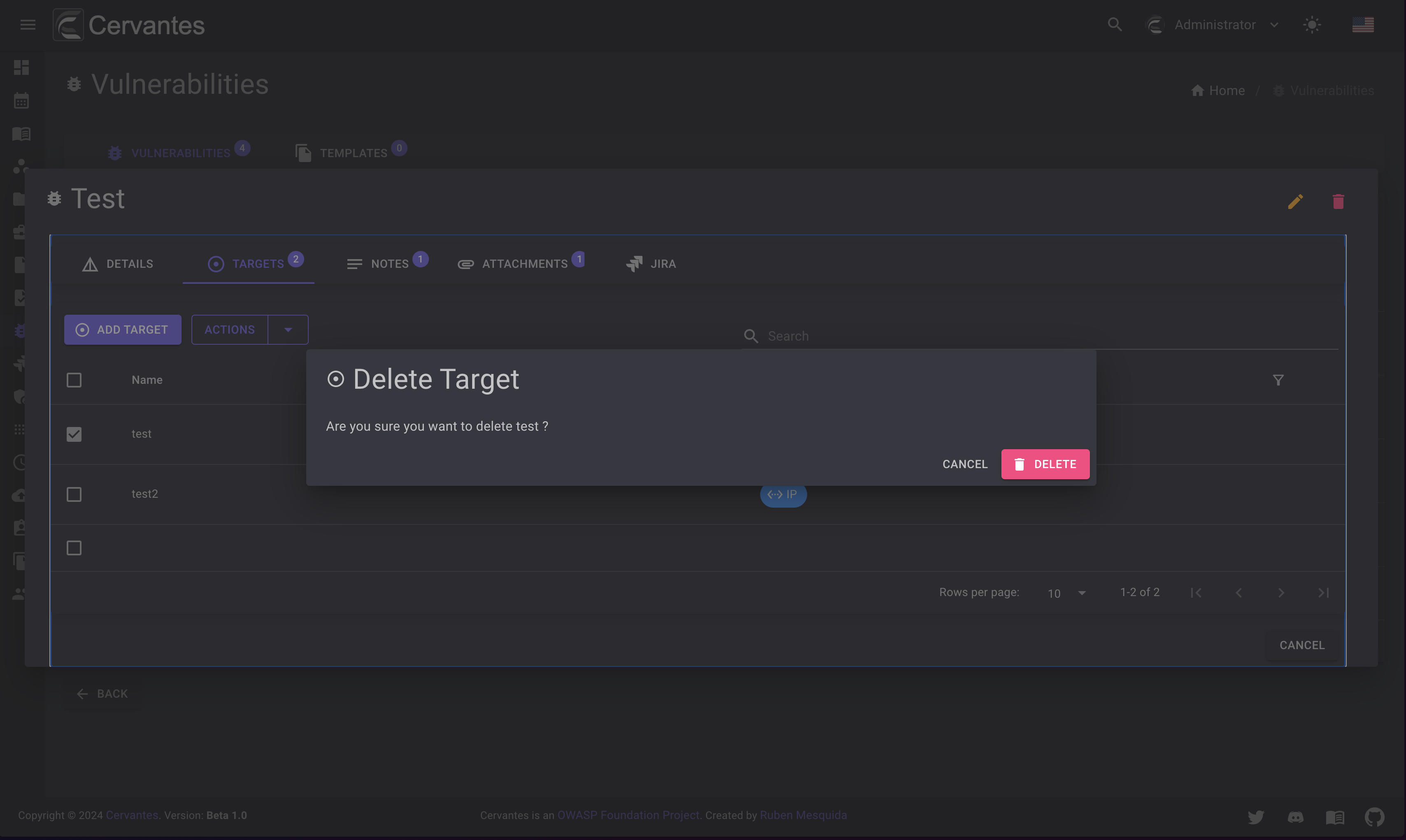
Task: Check the checkbox for test2 row
Action: click(x=74, y=494)
